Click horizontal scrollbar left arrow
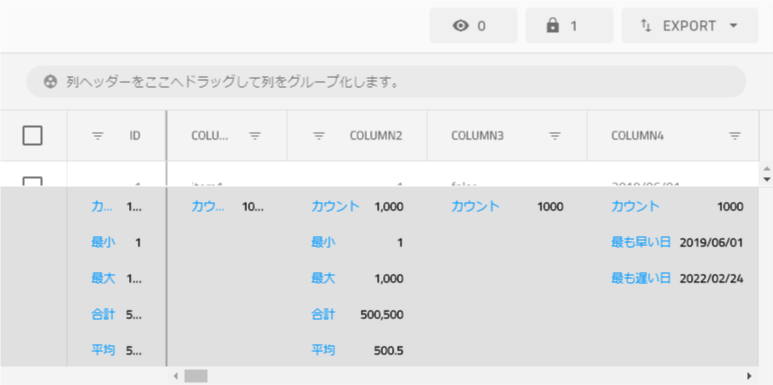 coord(176,376)
